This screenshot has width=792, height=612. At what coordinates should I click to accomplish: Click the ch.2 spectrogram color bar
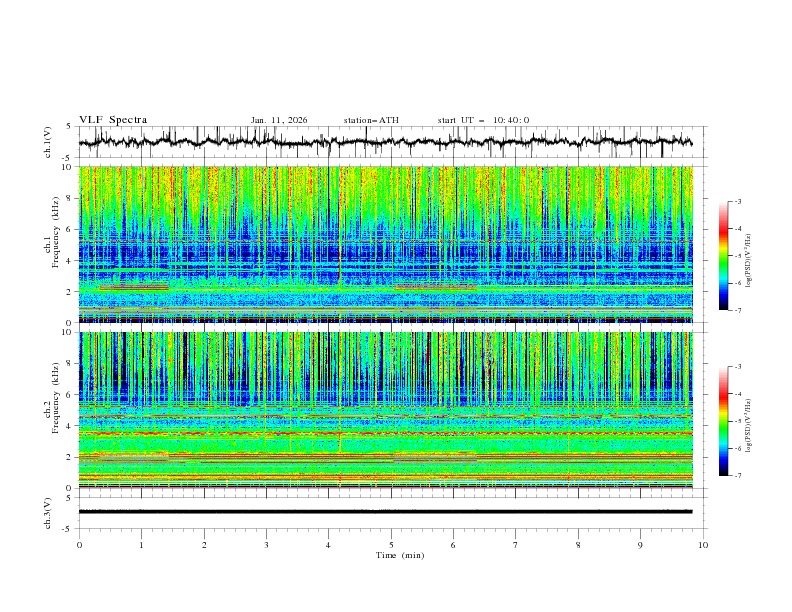coord(724,421)
